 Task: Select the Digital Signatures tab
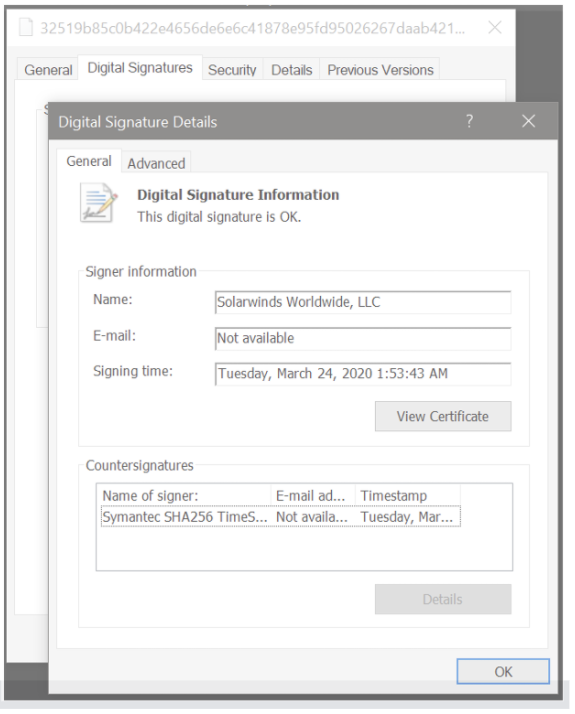pyautogui.click(x=140, y=68)
